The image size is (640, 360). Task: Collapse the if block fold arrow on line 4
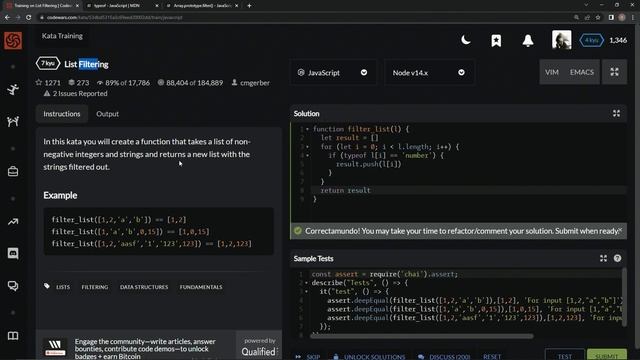click(307, 156)
